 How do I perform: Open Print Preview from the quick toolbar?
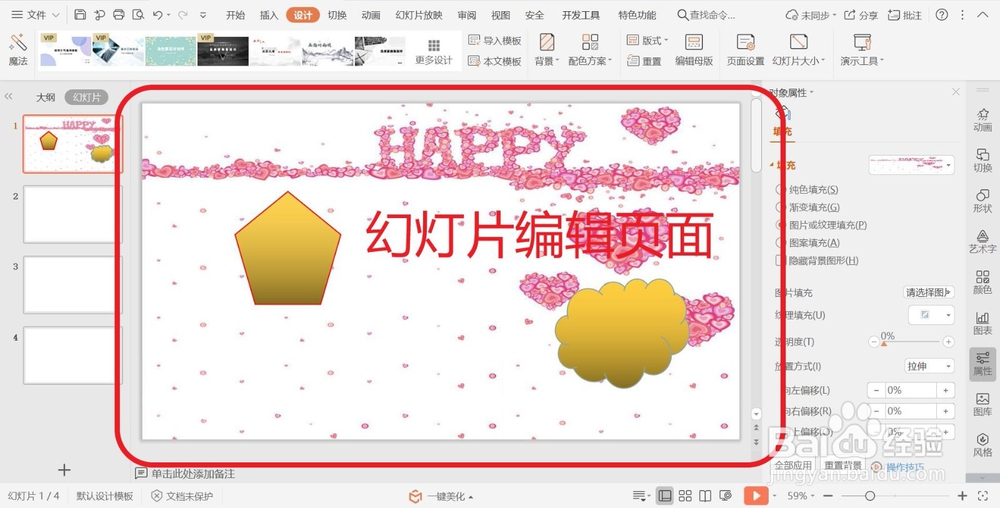[138, 15]
